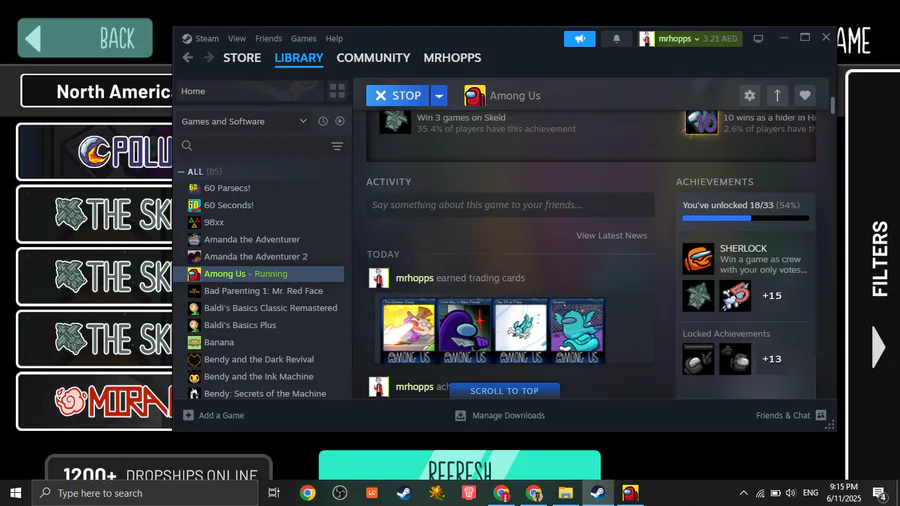900x506 pixels.
Task: Sort library by recent activity clock icon
Action: pyautogui.click(x=323, y=122)
